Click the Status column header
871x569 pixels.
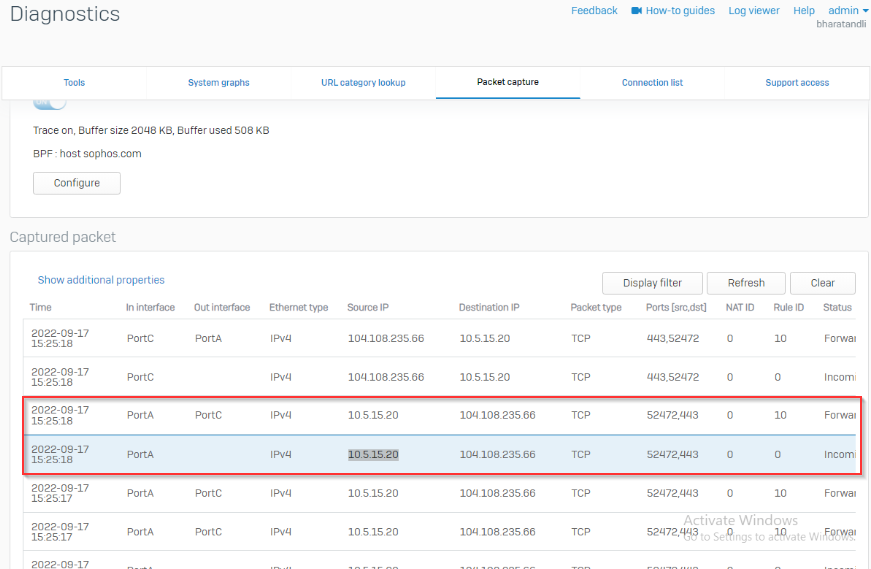click(x=837, y=307)
